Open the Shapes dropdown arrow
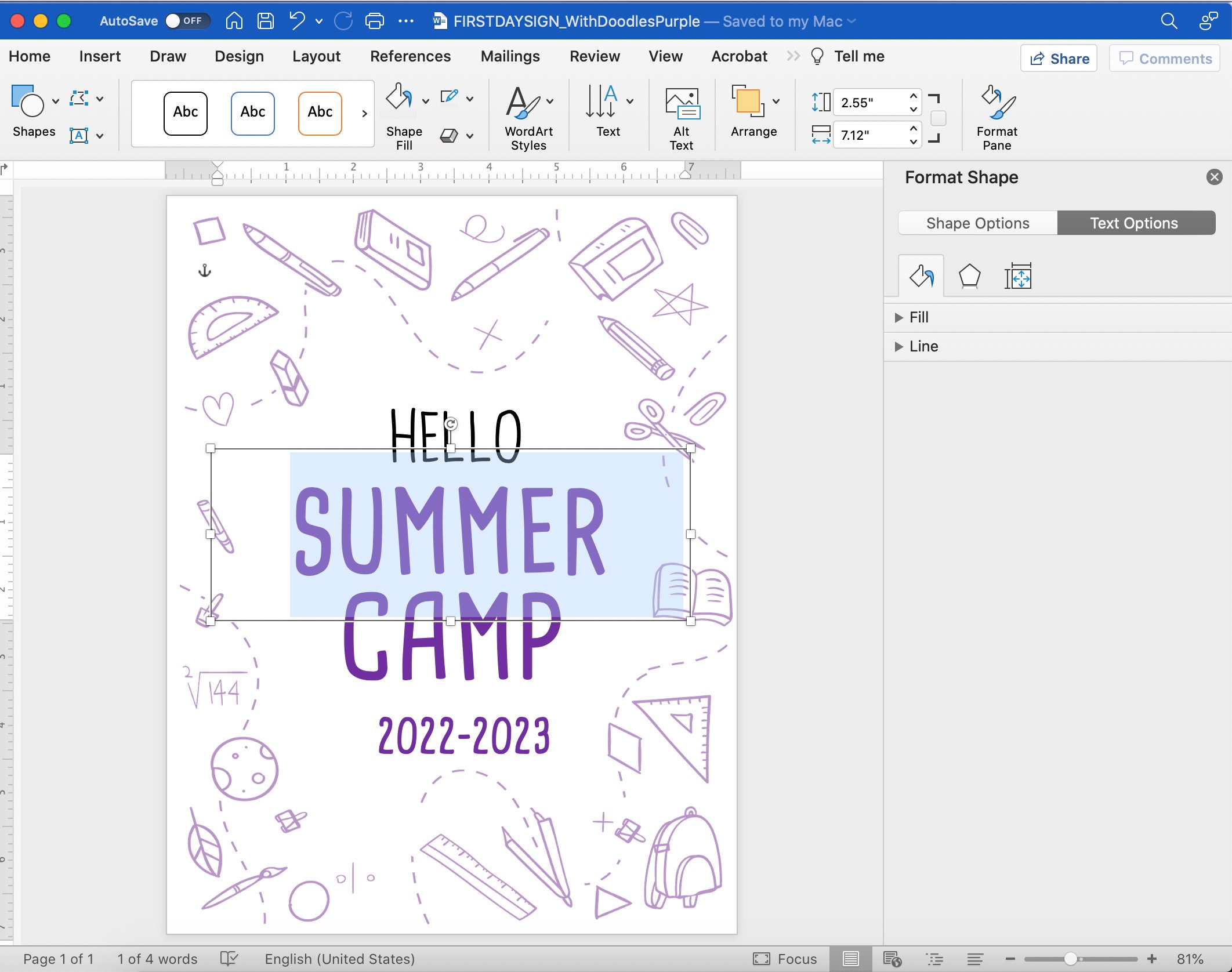 pyautogui.click(x=56, y=100)
